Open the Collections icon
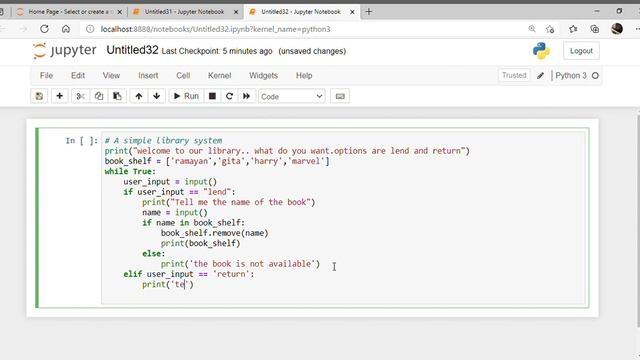The width and height of the screenshot is (640, 360). (595, 29)
